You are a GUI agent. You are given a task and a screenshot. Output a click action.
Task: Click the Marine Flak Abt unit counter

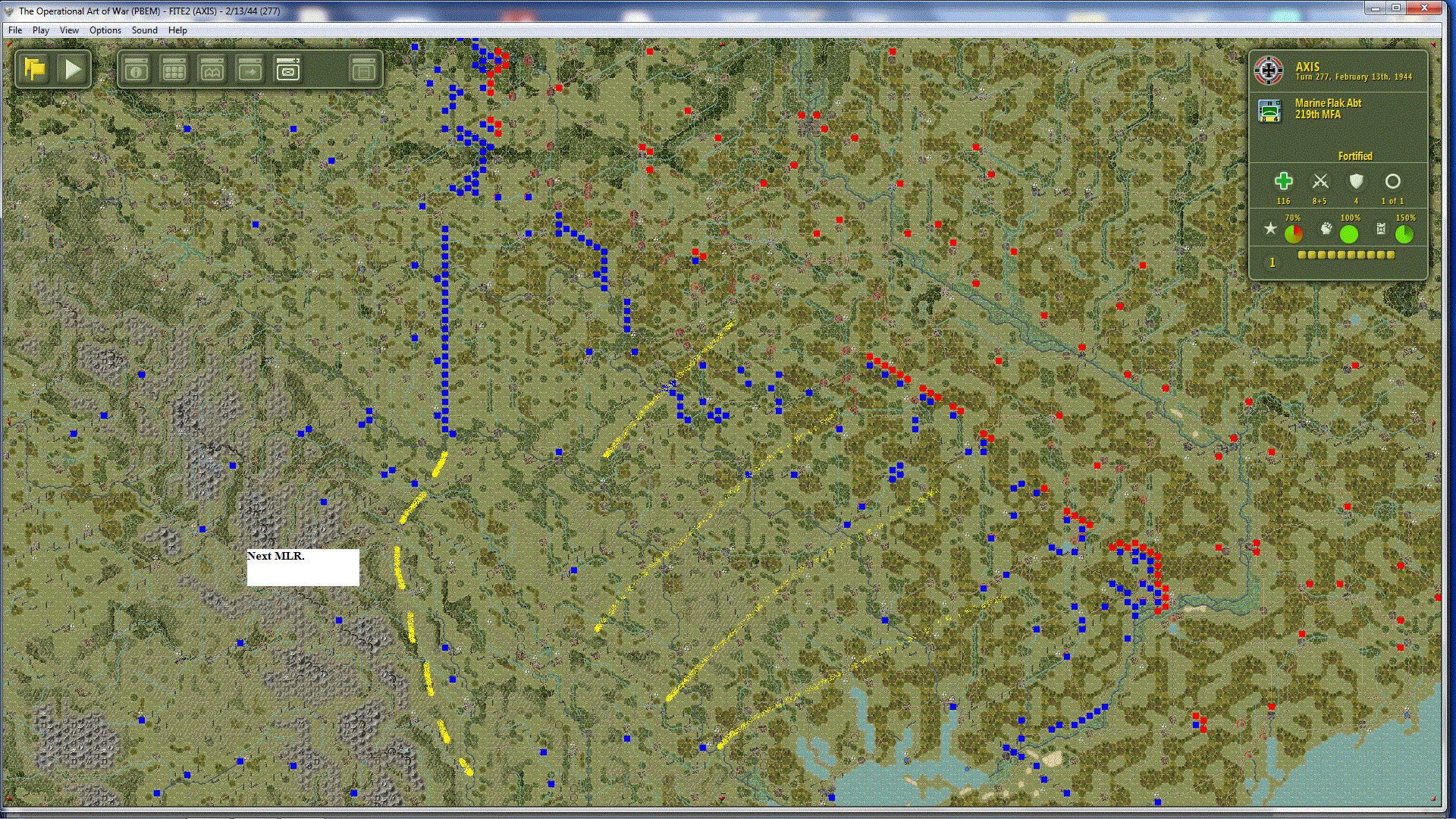click(1269, 111)
